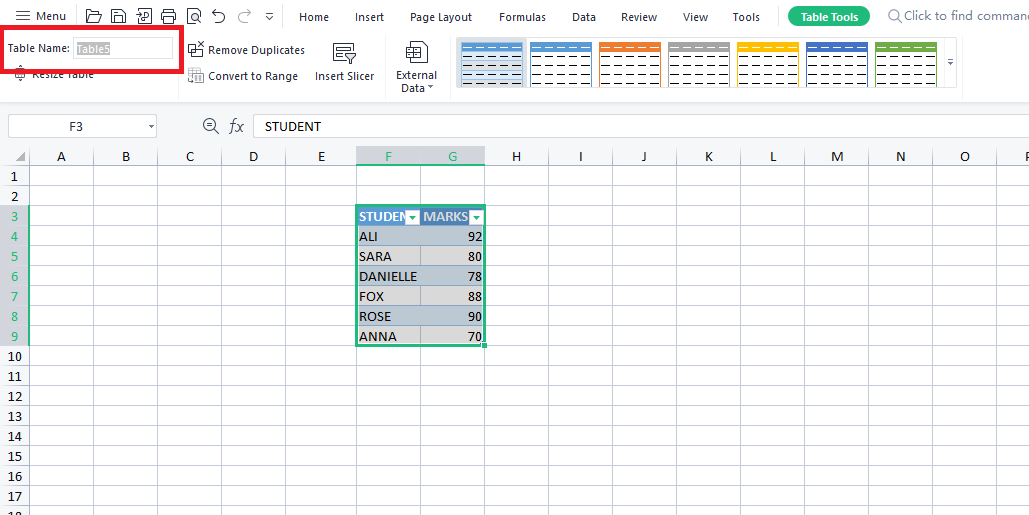The width and height of the screenshot is (1029, 515).
Task: Open the Tools tab
Action: pos(746,17)
